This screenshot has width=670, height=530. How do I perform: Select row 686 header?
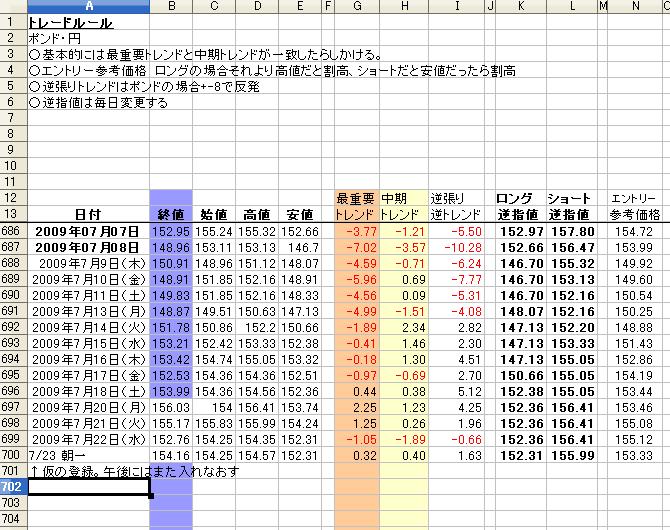click(x=12, y=231)
